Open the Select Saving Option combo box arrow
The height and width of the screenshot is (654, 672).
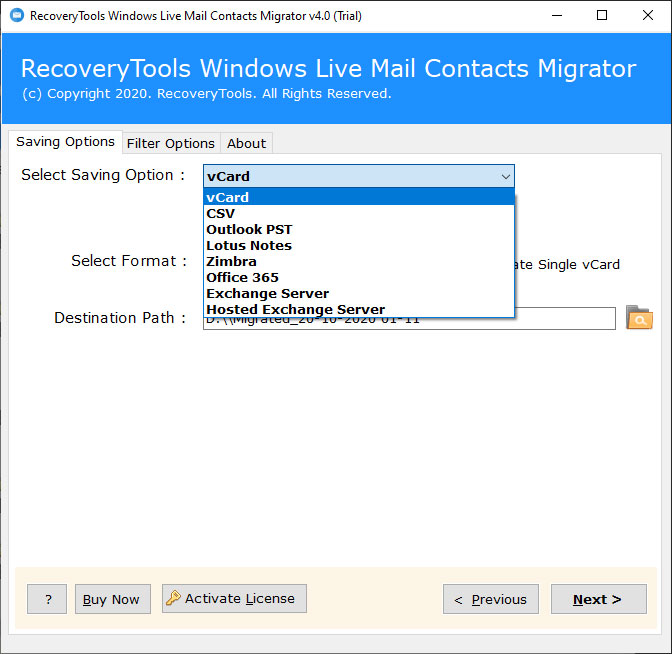tap(505, 177)
